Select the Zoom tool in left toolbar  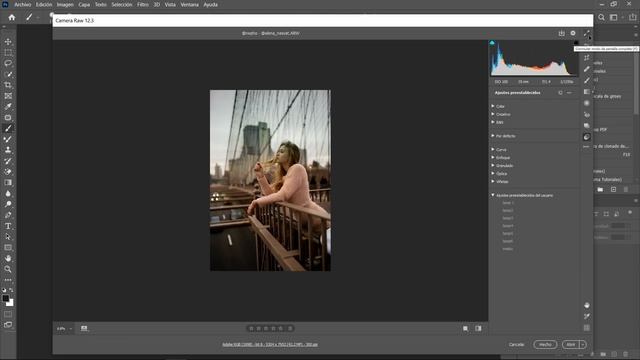(x=8, y=269)
